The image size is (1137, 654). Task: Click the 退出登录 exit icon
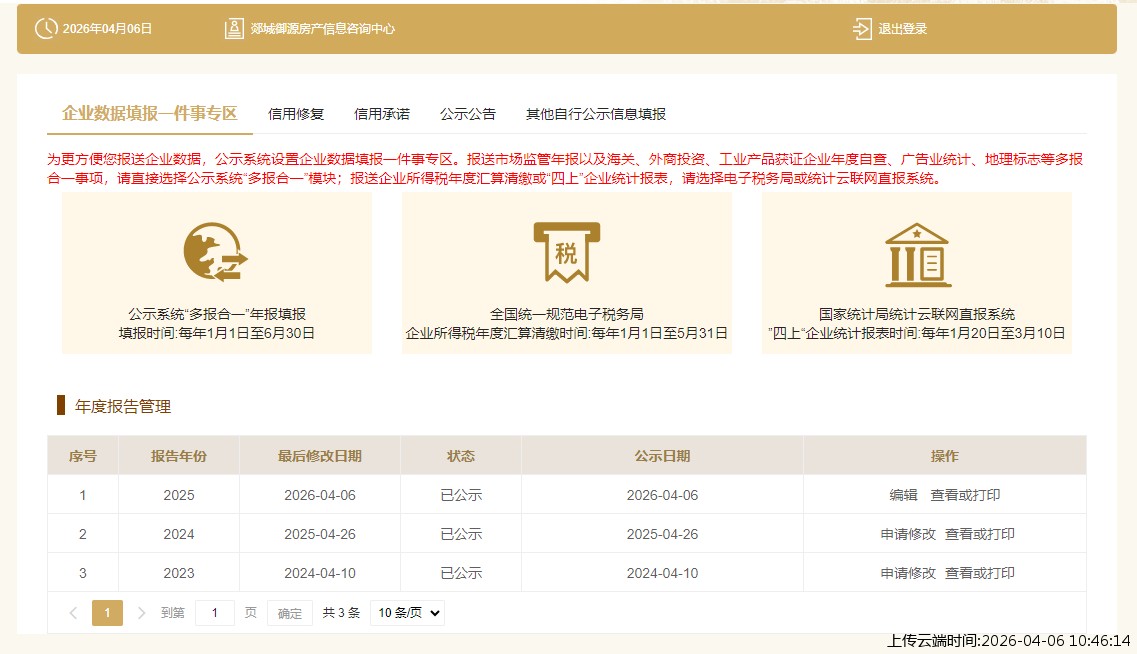859,29
